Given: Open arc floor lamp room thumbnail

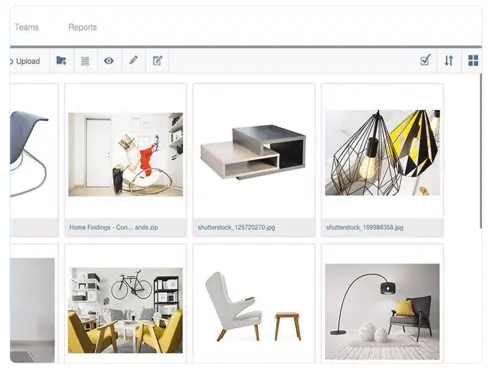Looking at the screenshot, I should tap(382, 312).
